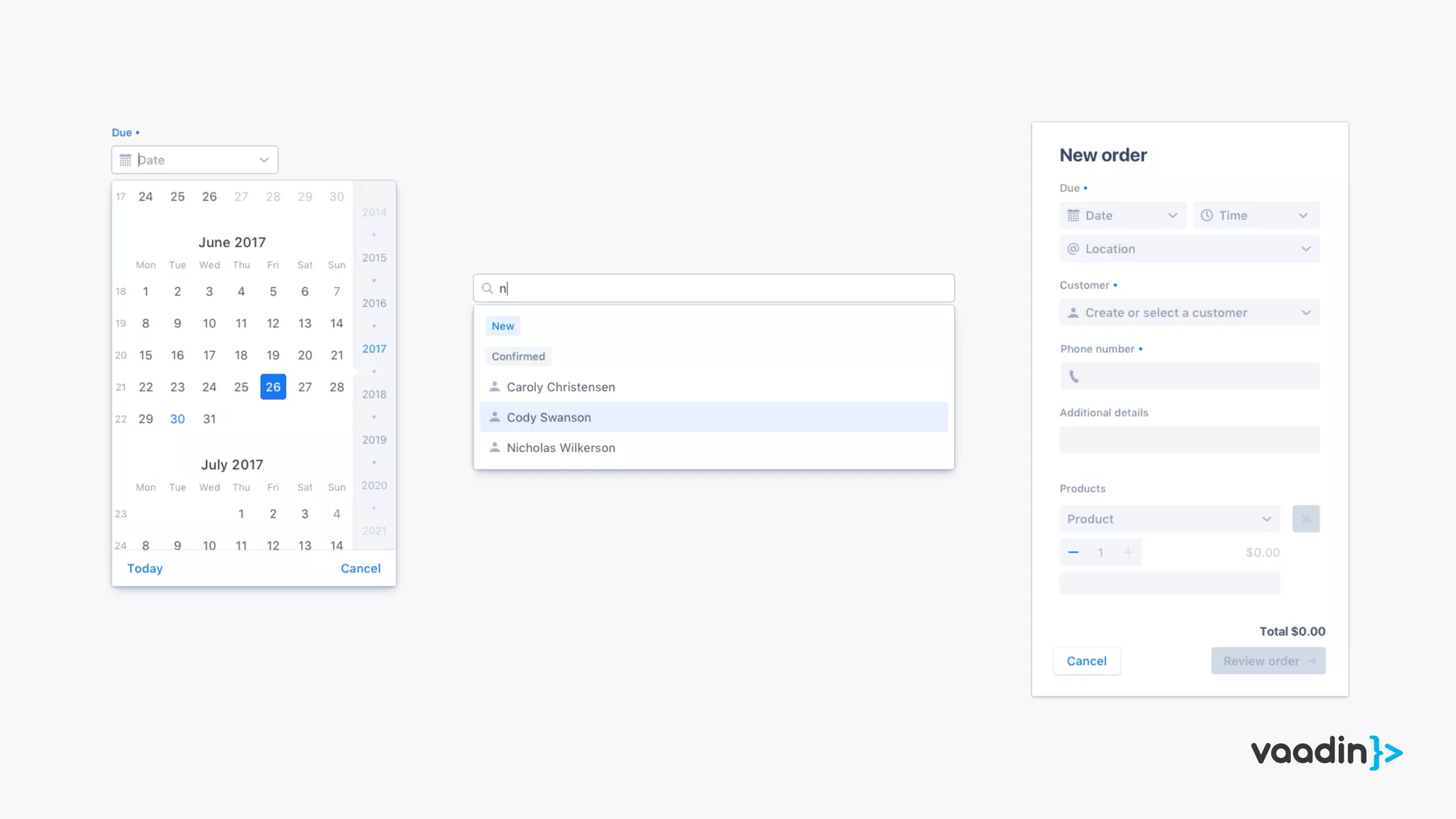Increase quantity with the plus button
This screenshot has height=819, width=1456.
pyautogui.click(x=1128, y=552)
